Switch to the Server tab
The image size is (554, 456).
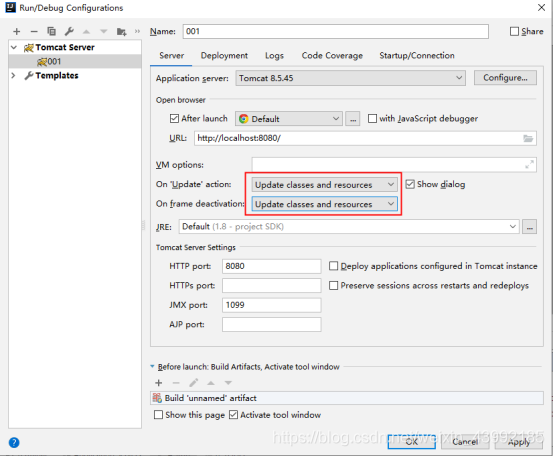pyautogui.click(x=171, y=55)
